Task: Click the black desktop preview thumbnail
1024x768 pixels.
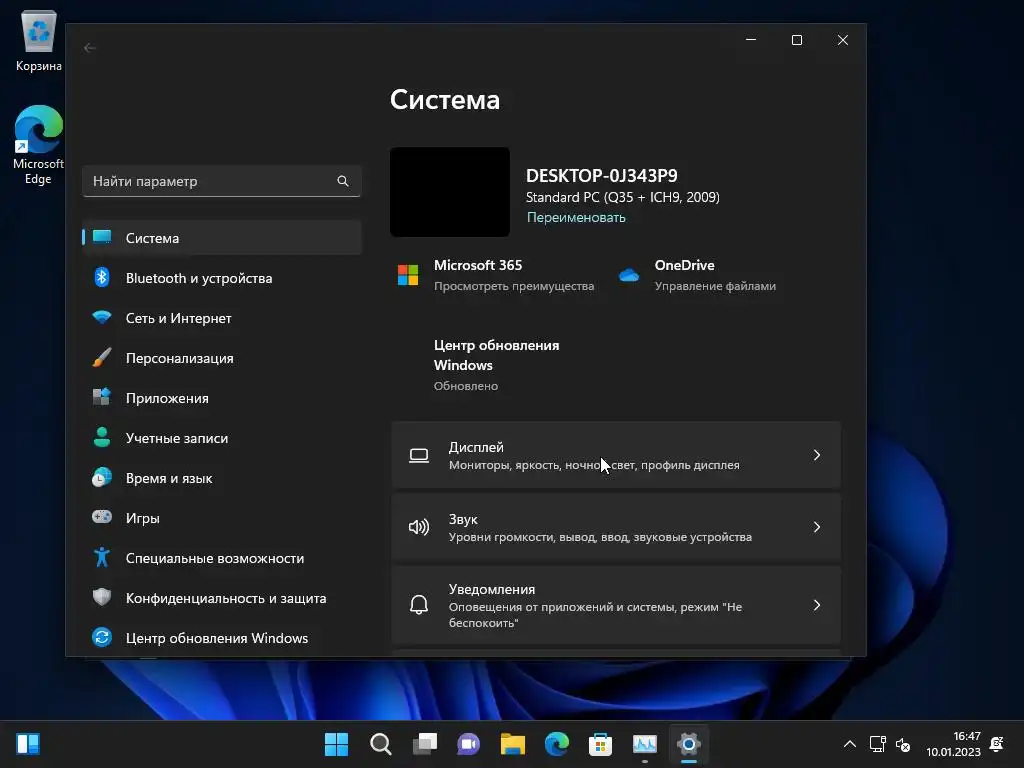Action: [450, 192]
